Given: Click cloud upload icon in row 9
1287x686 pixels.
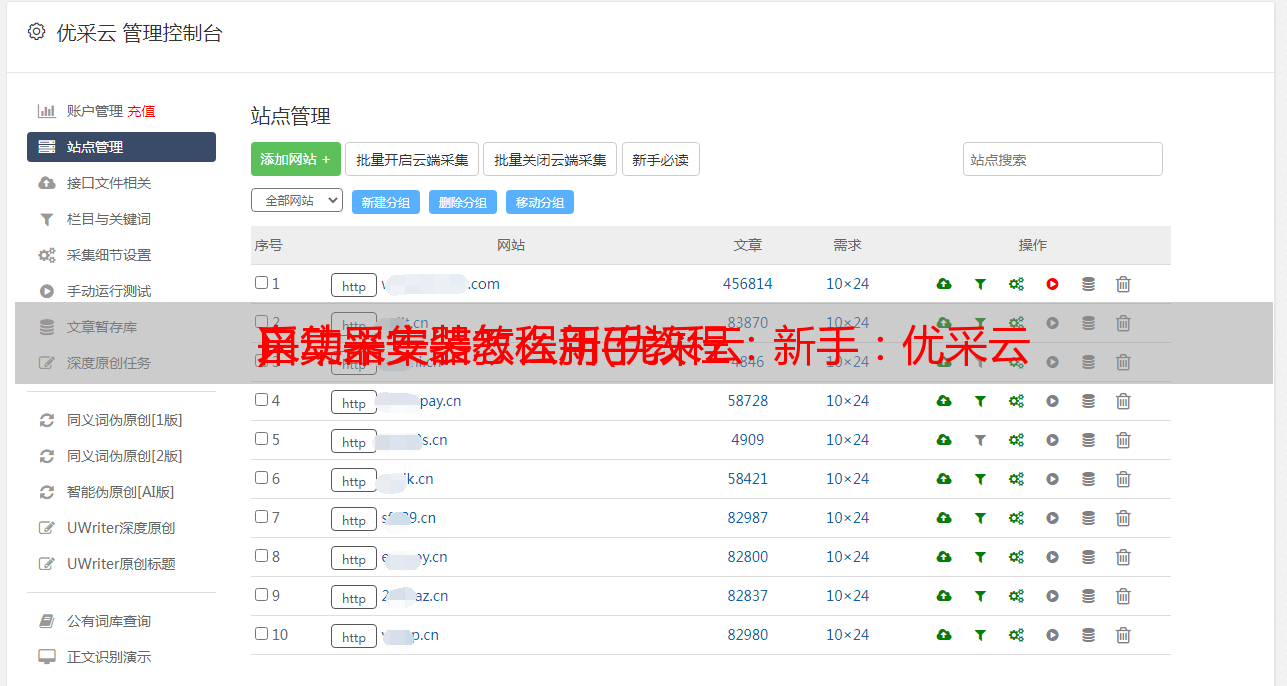Looking at the screenshot, I should click(944, 596).
